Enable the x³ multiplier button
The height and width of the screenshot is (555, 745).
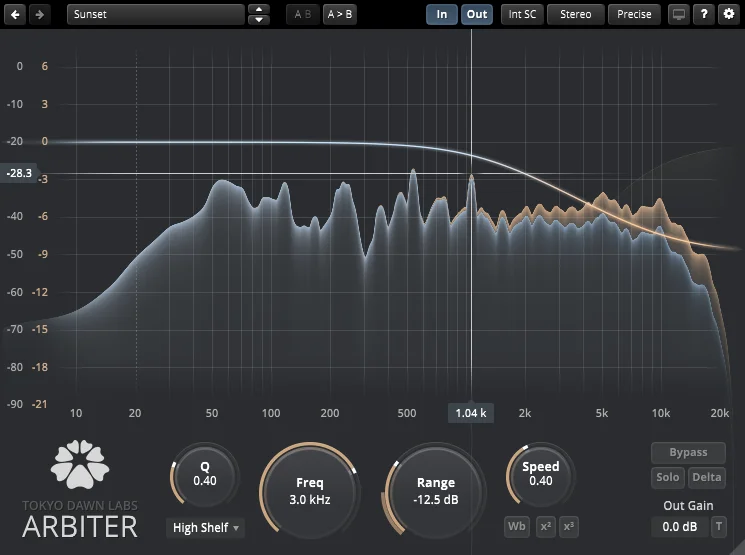click(569, 526)
